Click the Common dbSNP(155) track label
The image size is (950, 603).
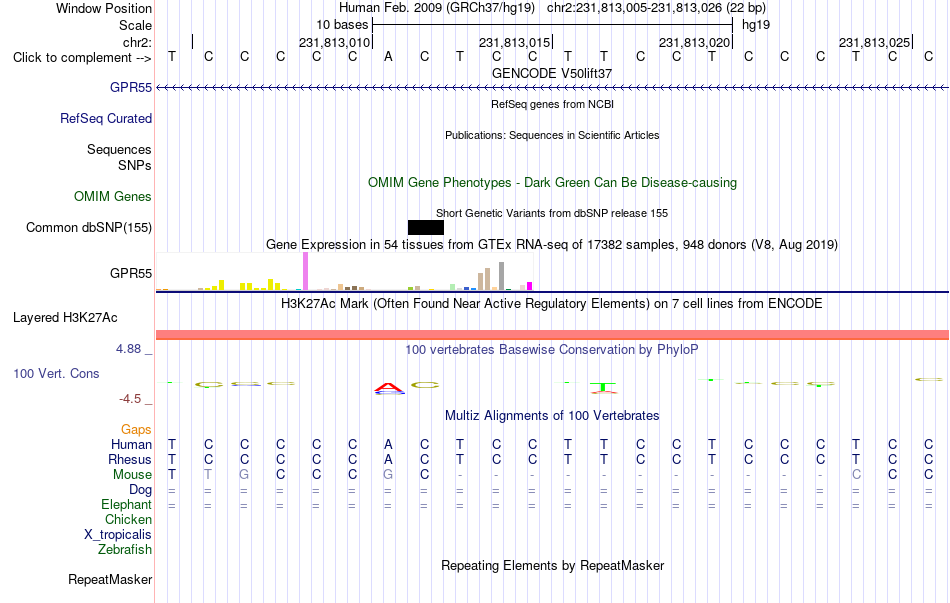tap(89, 227)
